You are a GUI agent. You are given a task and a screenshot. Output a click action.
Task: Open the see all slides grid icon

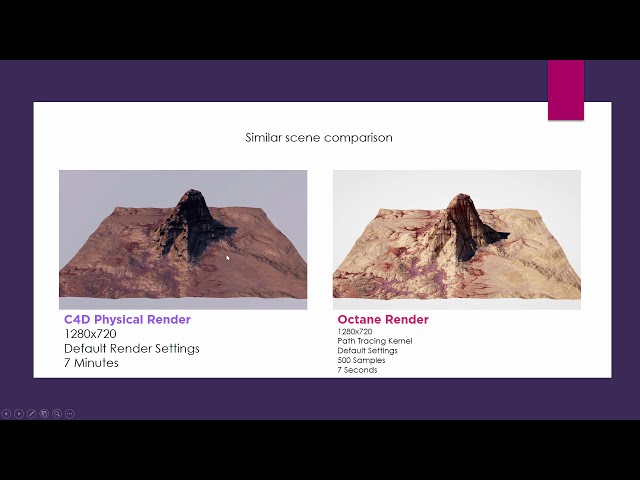point(44,413)
